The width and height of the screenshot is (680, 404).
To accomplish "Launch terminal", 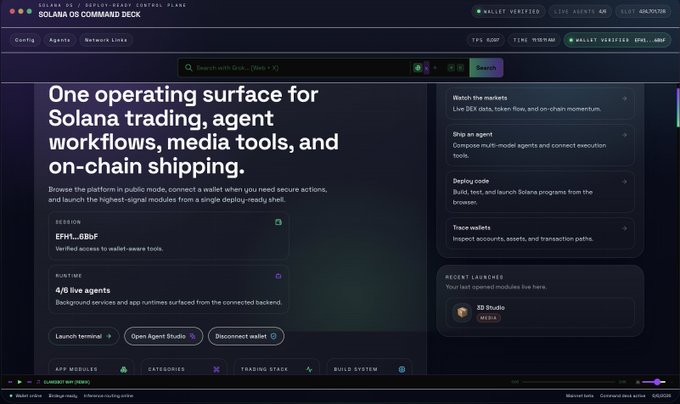I will 83,336.
